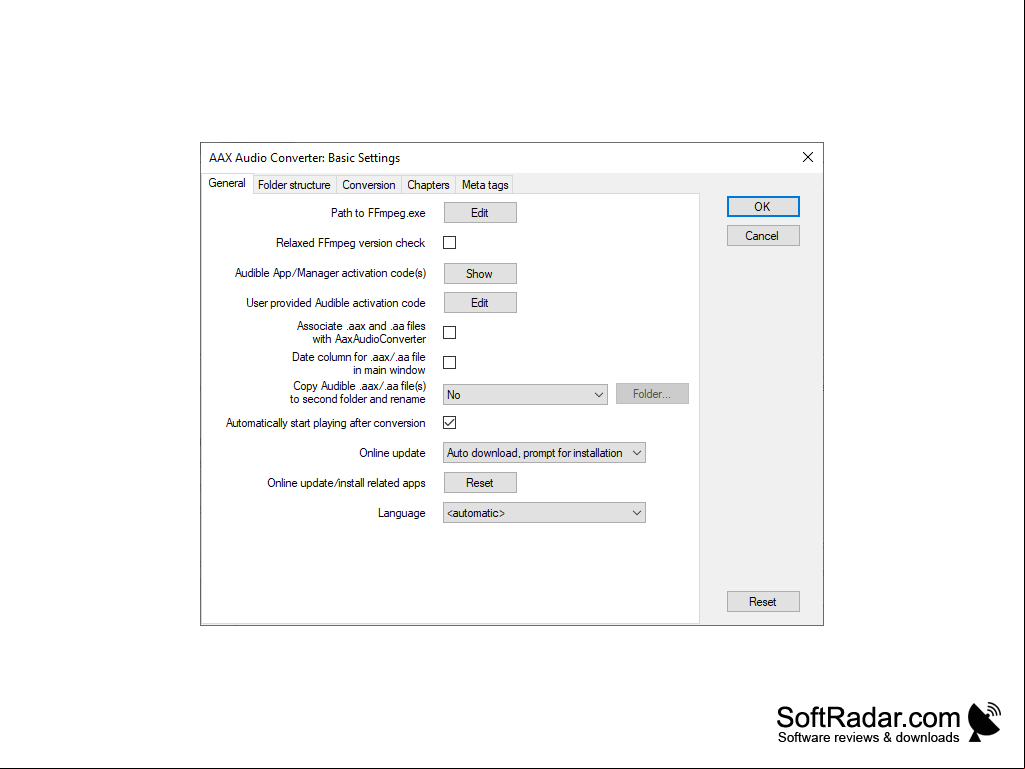
Task: Reset Online update/install related apps
Action: 480,483
